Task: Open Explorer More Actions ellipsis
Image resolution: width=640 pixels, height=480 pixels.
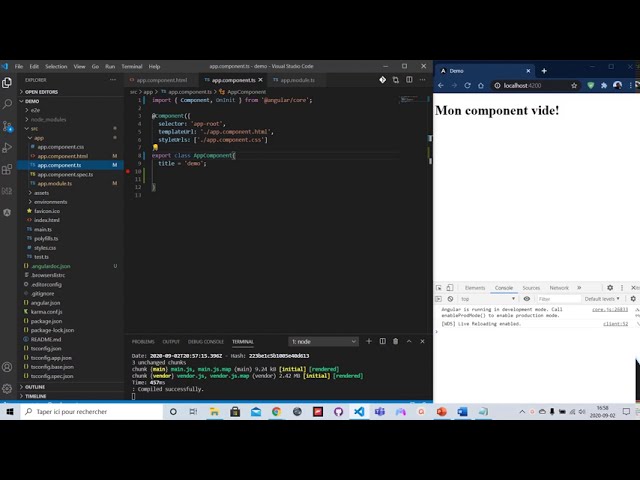Action: pos(113,80)
